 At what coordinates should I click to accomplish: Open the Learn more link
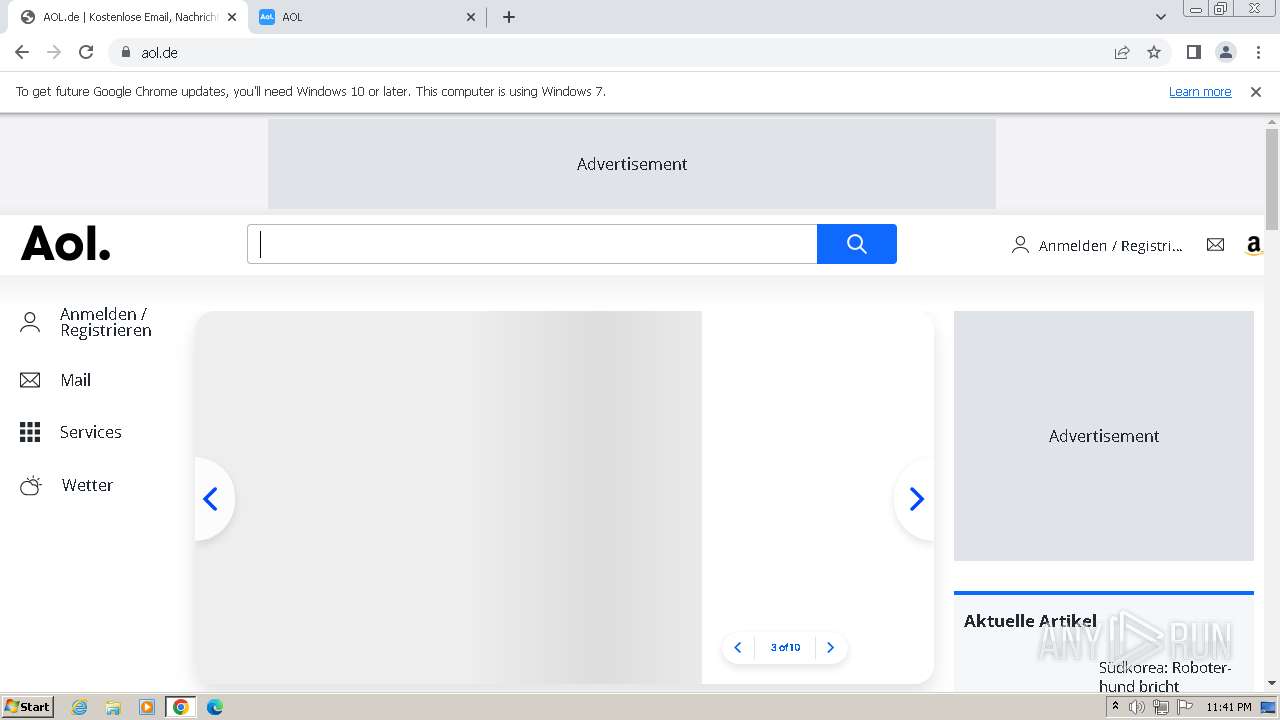1200,91
